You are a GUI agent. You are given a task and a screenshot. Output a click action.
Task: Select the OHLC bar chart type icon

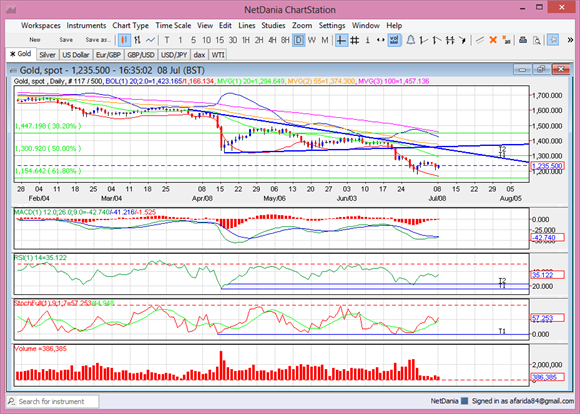click(137, 40)
